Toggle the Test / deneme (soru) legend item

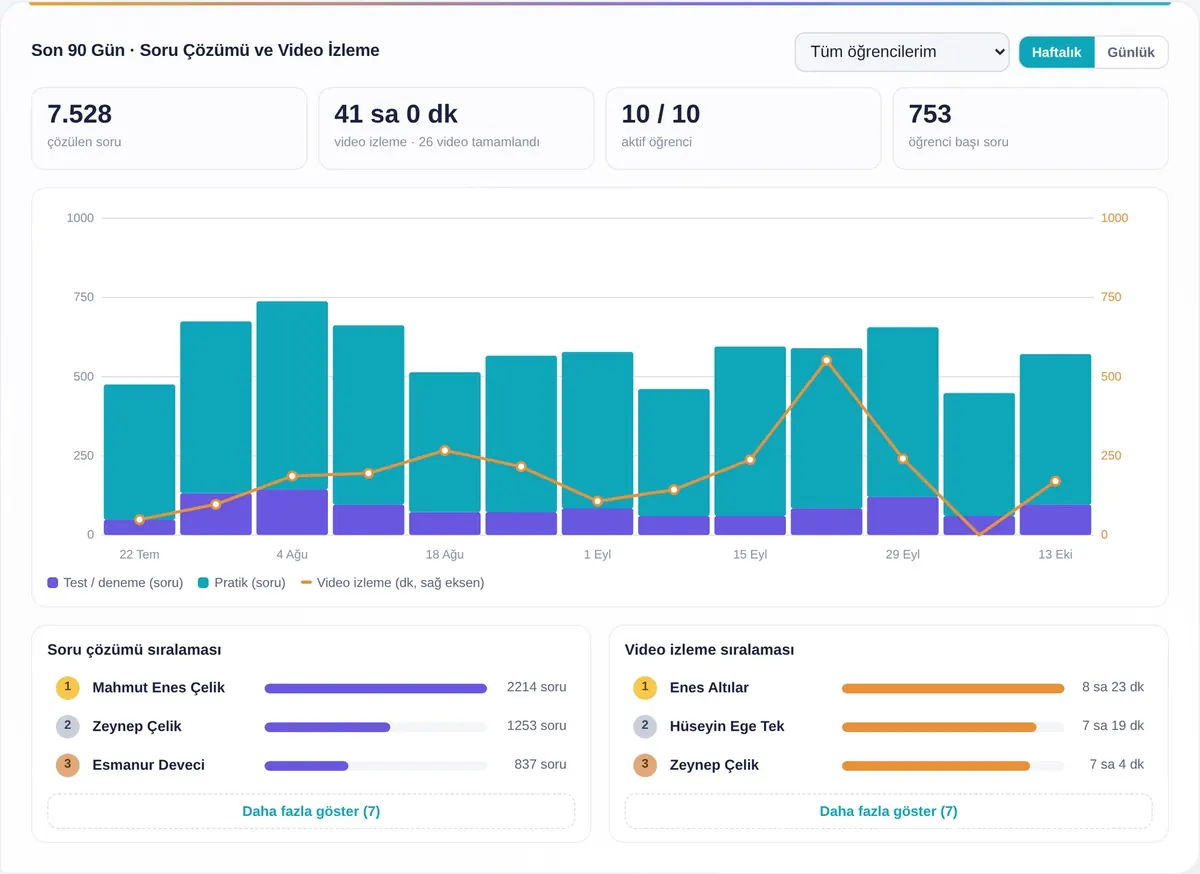115,582
